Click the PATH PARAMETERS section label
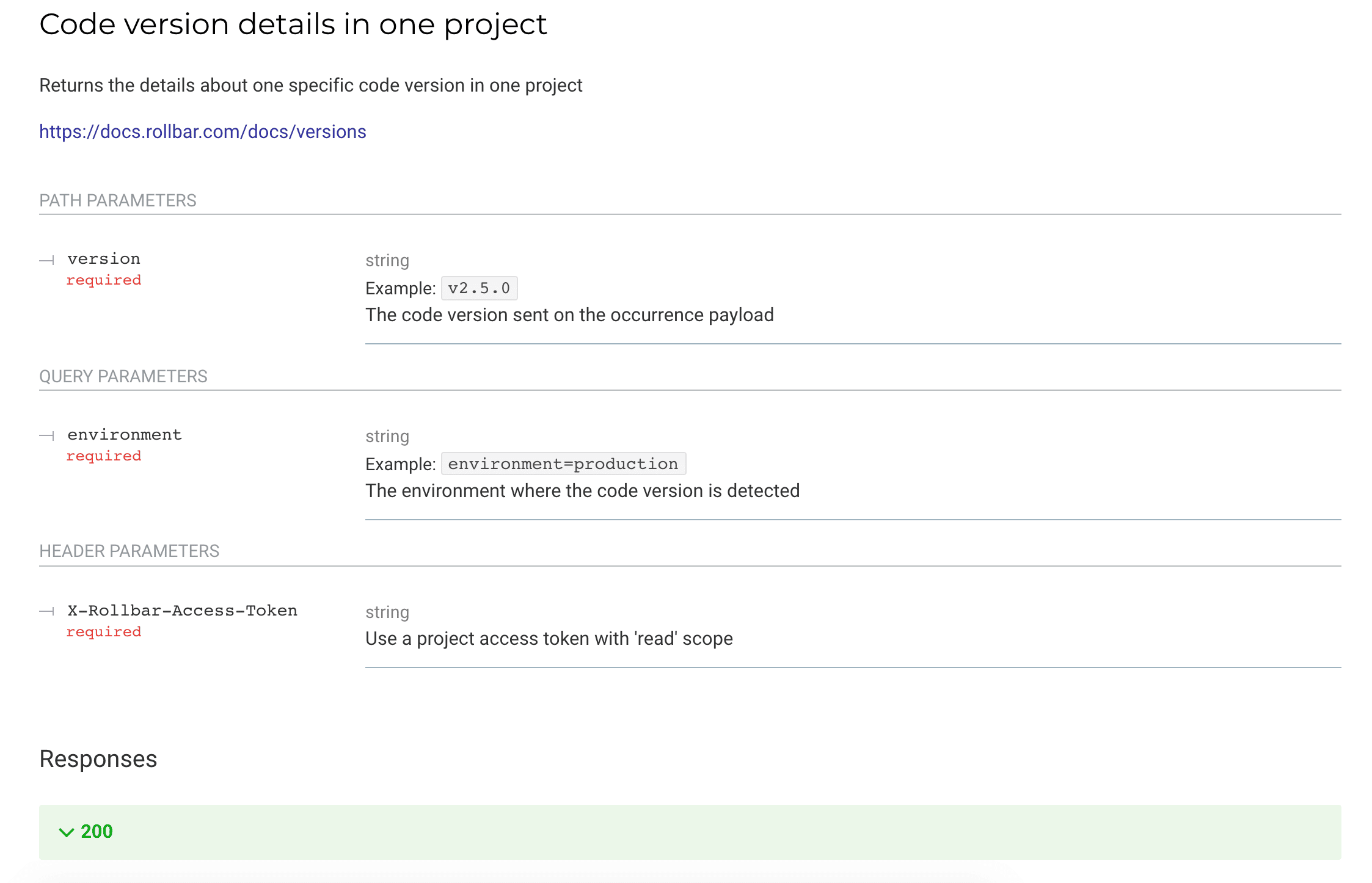The width and height of the screenshot is (1372, 883). tap(118, 200)
